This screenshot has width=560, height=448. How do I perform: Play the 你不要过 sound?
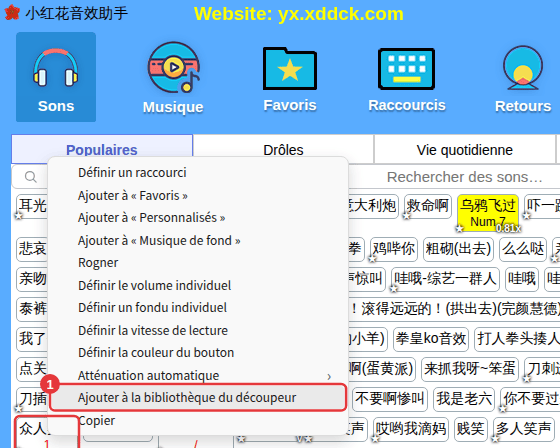pyautogui.click(x=530, y=399)
